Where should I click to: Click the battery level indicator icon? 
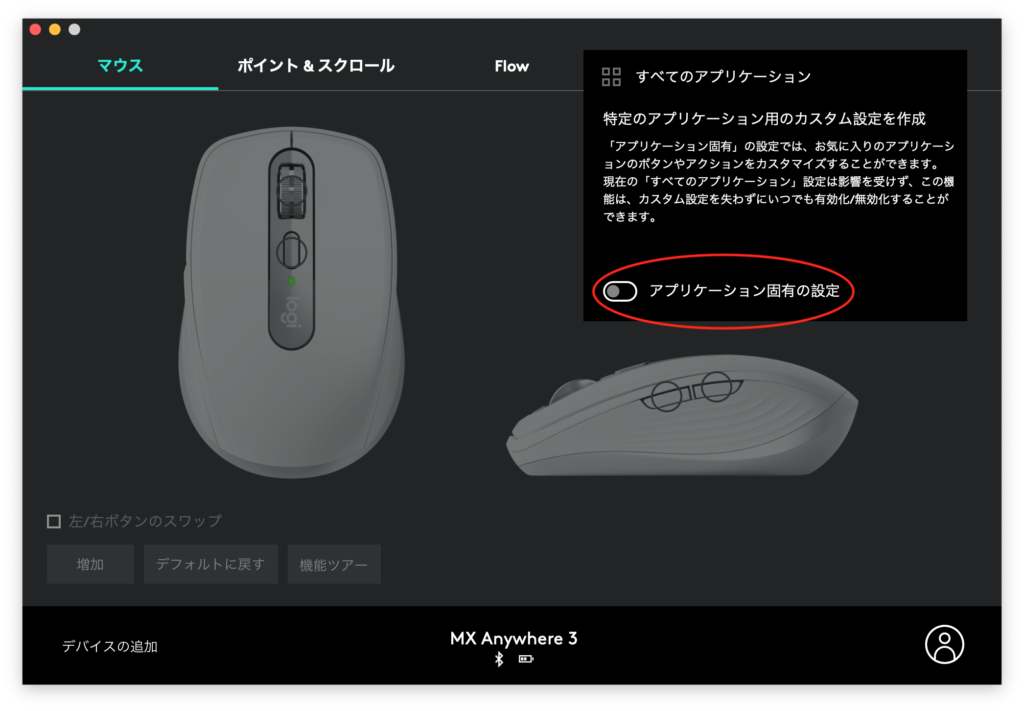(526, 659)
